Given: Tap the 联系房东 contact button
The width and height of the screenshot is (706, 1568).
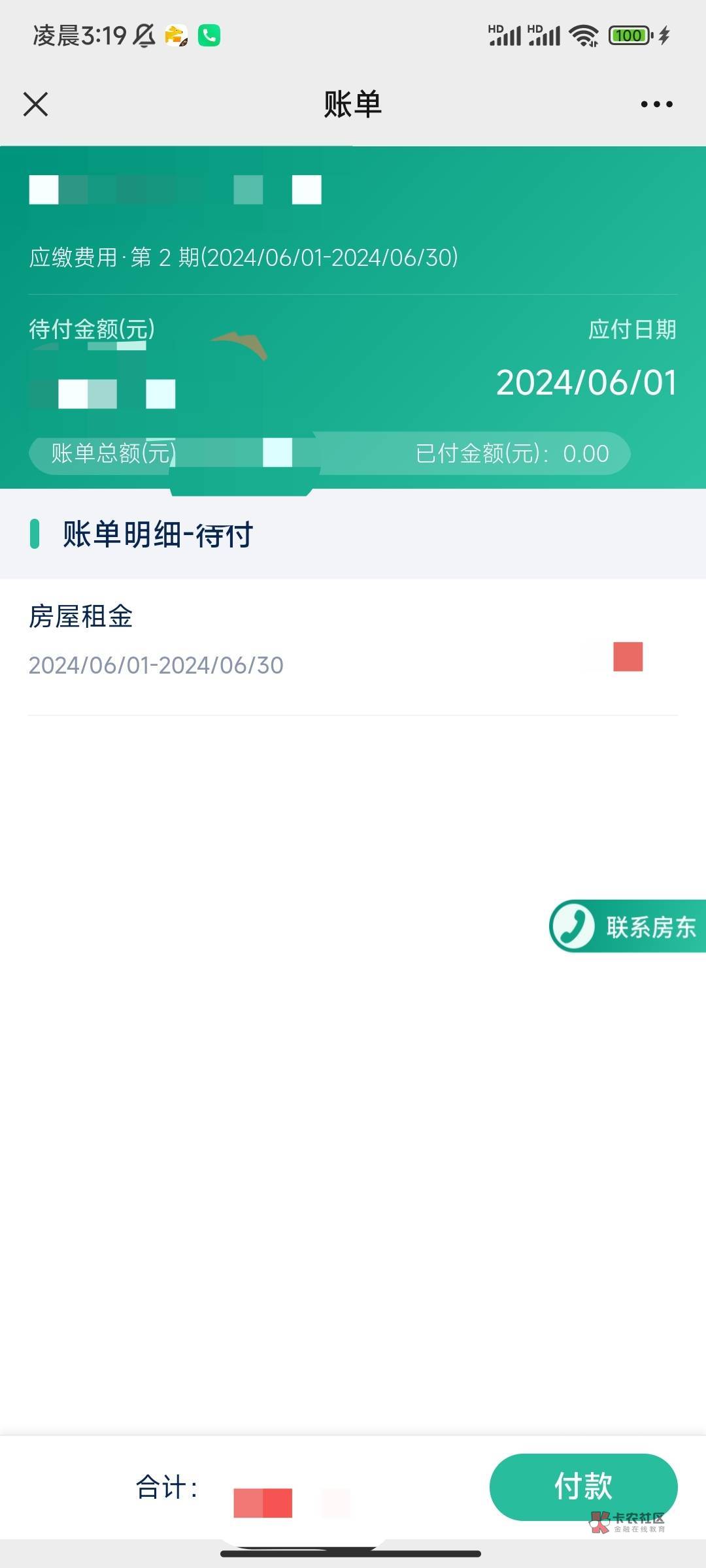Looking at the screenshot, I should 628,926.
